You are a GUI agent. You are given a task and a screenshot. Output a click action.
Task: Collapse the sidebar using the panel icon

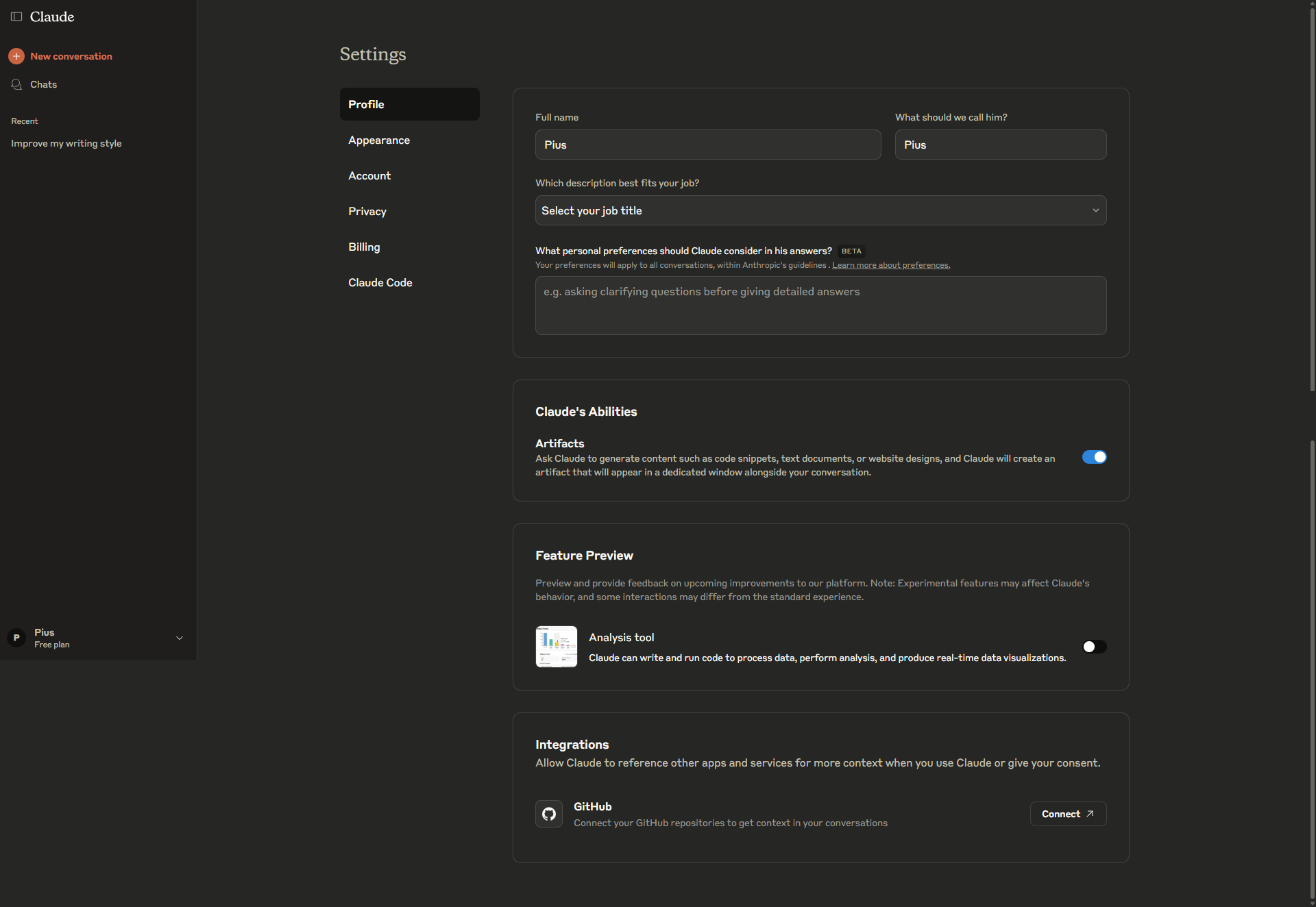point(16,16)
